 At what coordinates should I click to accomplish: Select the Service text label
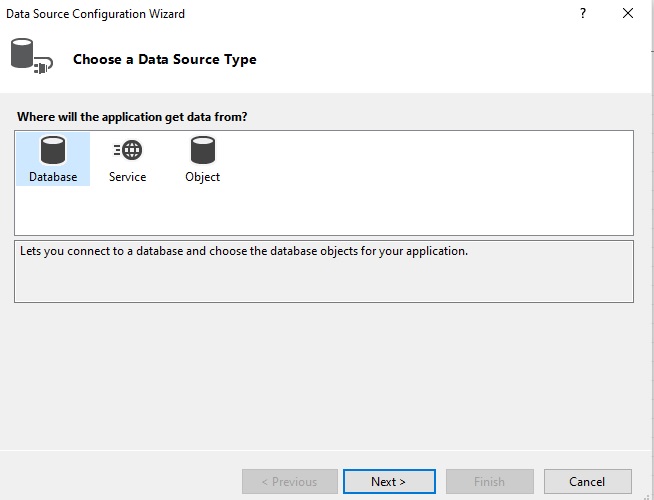click(x=128, y=177)
